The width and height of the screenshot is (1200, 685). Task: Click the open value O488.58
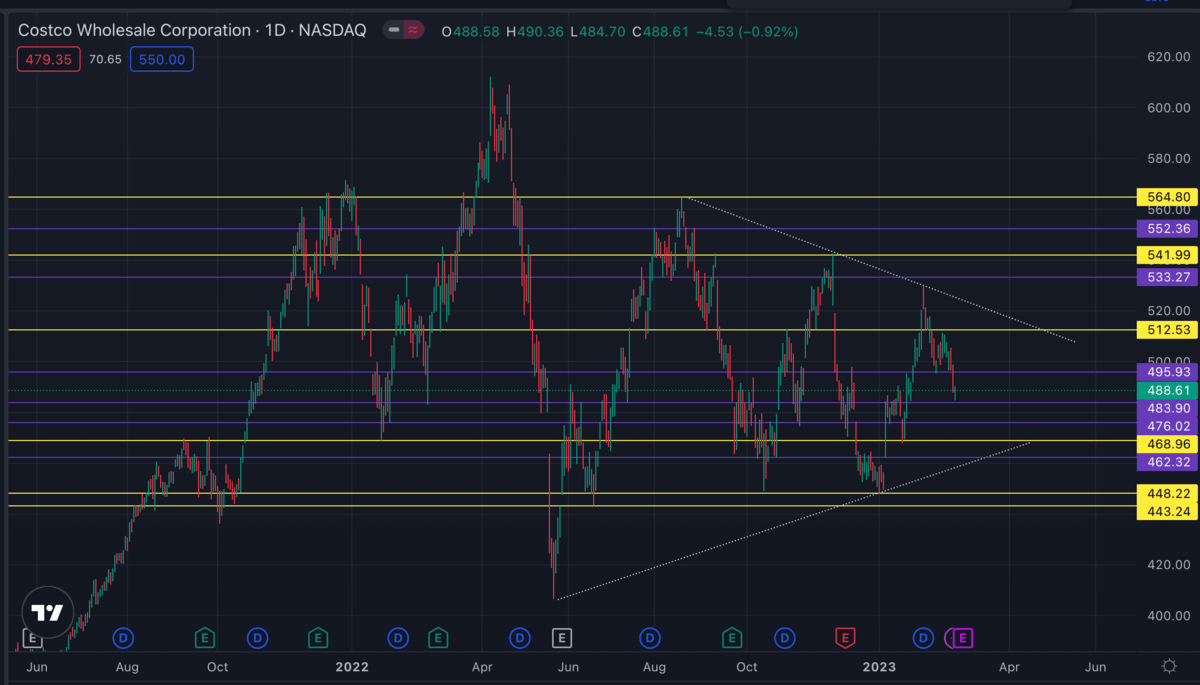(x=470, y=32)
